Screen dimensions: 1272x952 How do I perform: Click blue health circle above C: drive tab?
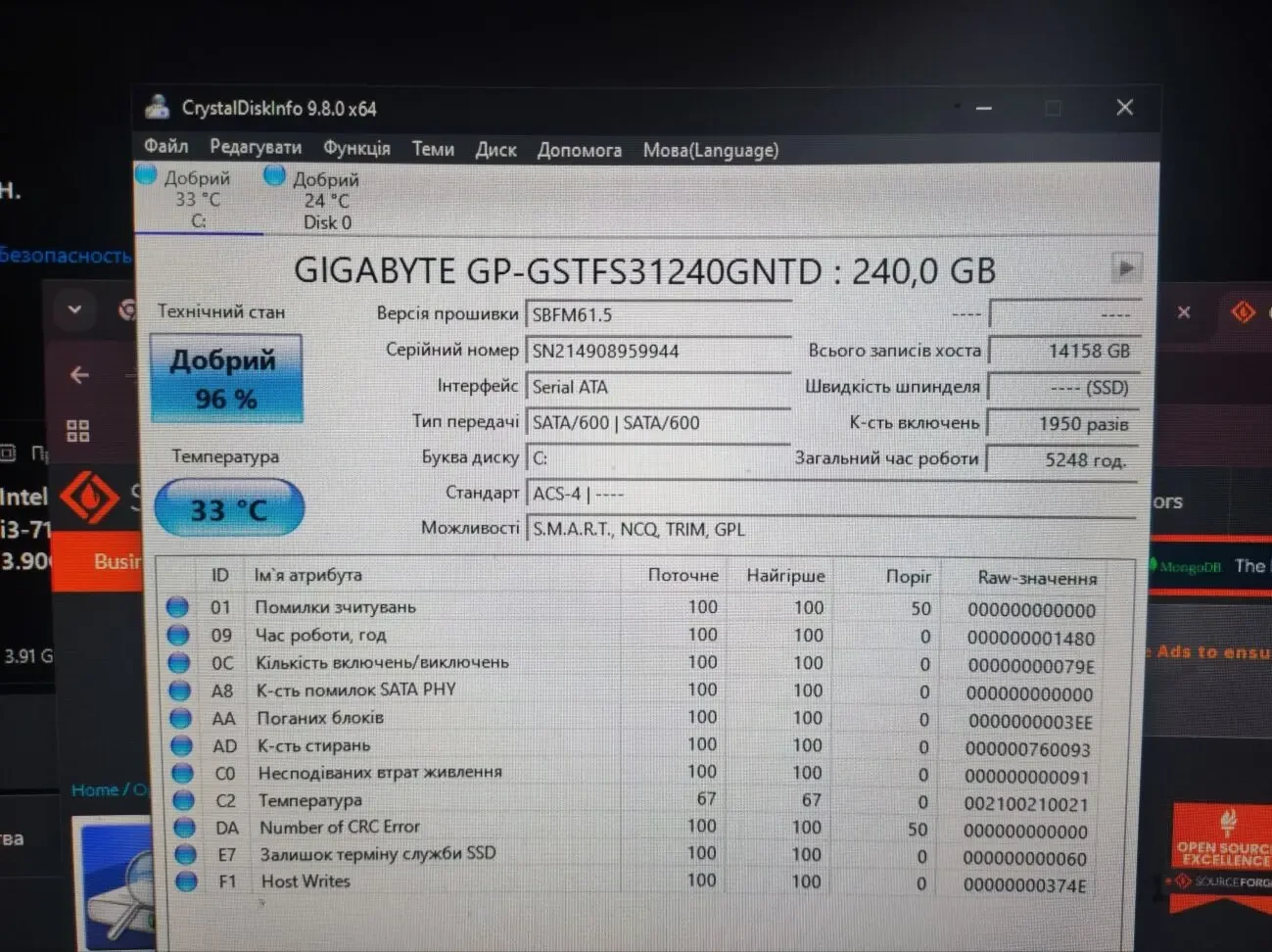pyautogui.click(x=145, y=174)
